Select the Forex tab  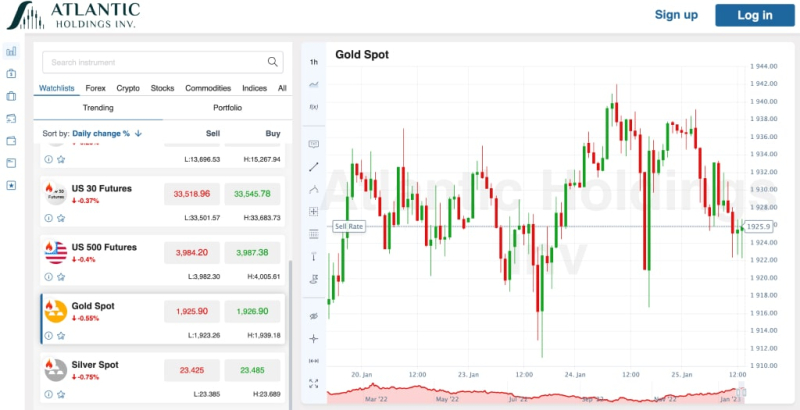[95, 88]
